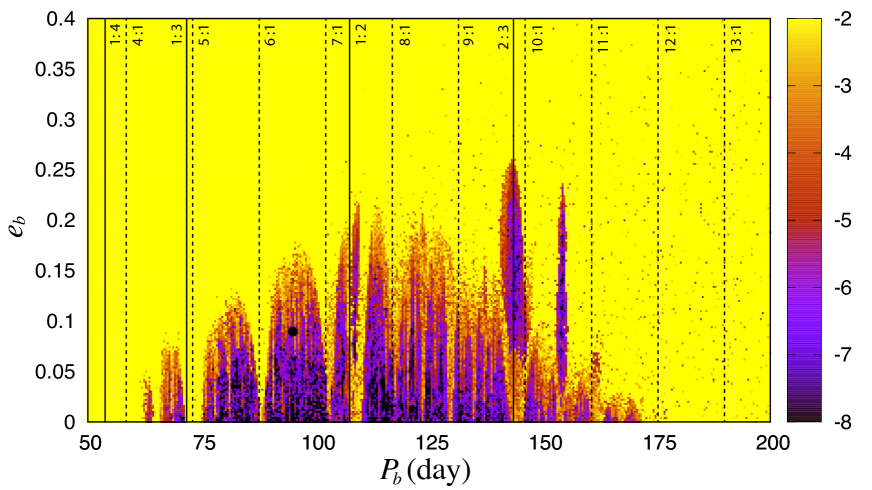Click the x-axis title 'P_b (day)'
The image size is (872, 490).
click(x=425, y=472)
